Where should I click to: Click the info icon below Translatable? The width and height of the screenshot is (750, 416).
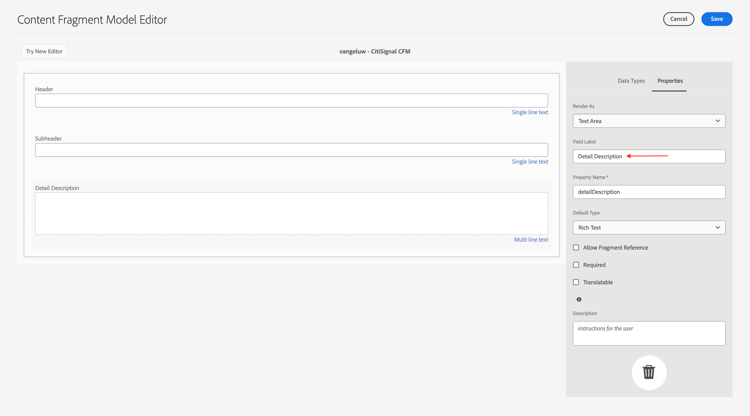pyautogui.click(x=579, y=299)
